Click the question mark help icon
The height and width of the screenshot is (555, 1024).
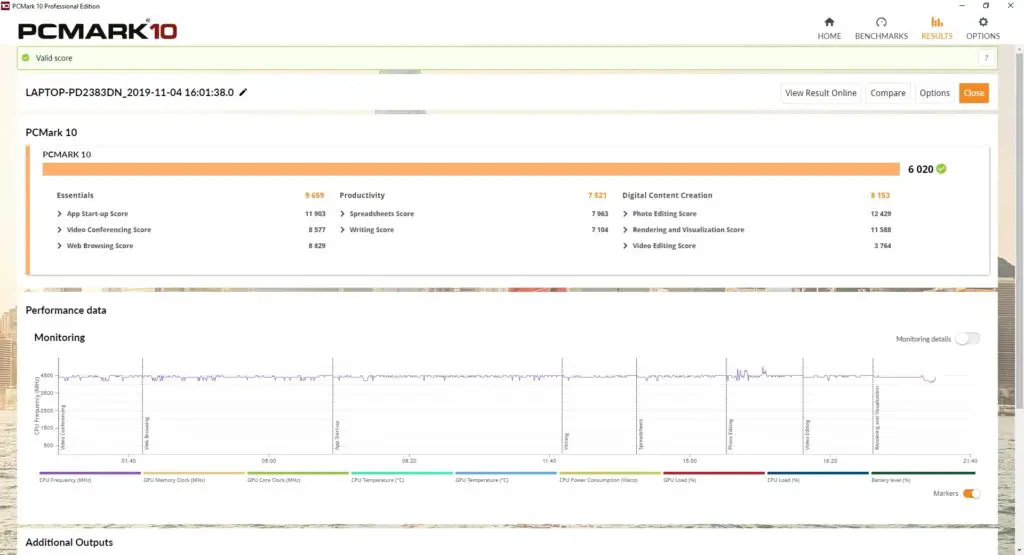pos(986,58)
